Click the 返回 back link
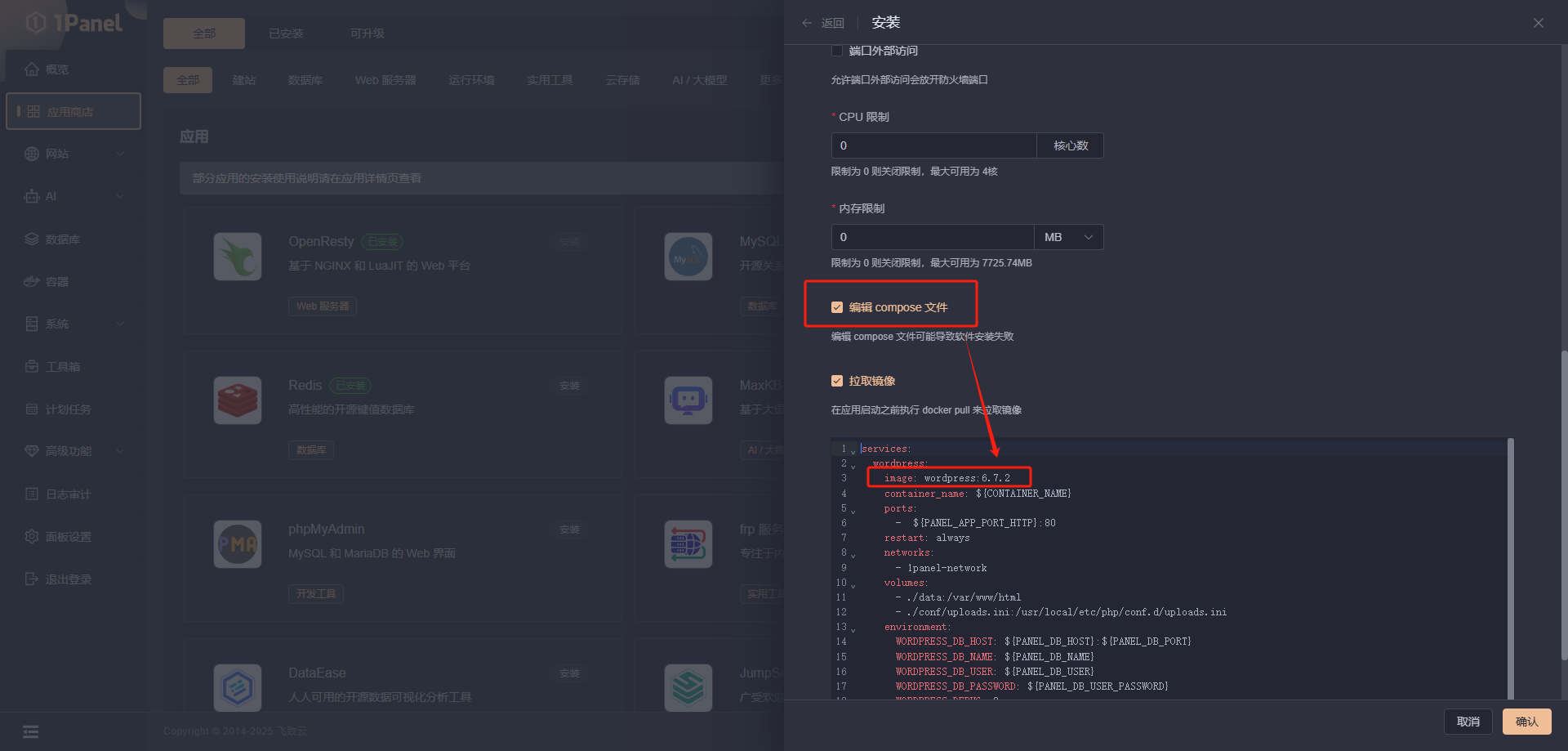Viewport: 1568px width, 751px height. coord(833,23)
